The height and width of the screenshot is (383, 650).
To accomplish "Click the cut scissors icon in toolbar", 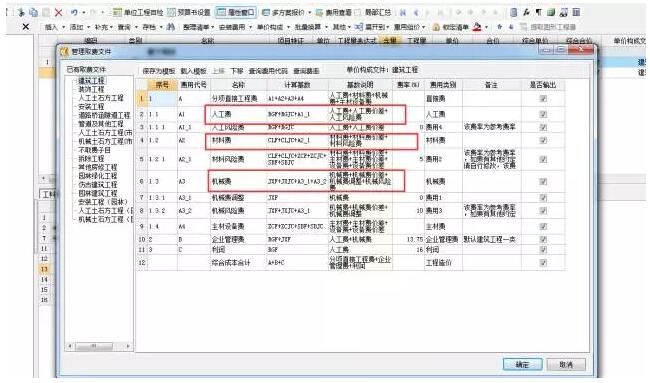I will [21, 12].
